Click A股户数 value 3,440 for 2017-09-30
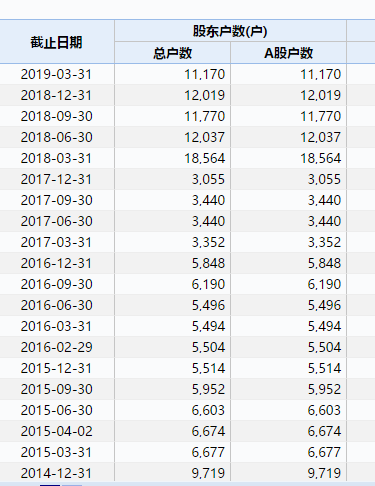 [x=324, y=200]
